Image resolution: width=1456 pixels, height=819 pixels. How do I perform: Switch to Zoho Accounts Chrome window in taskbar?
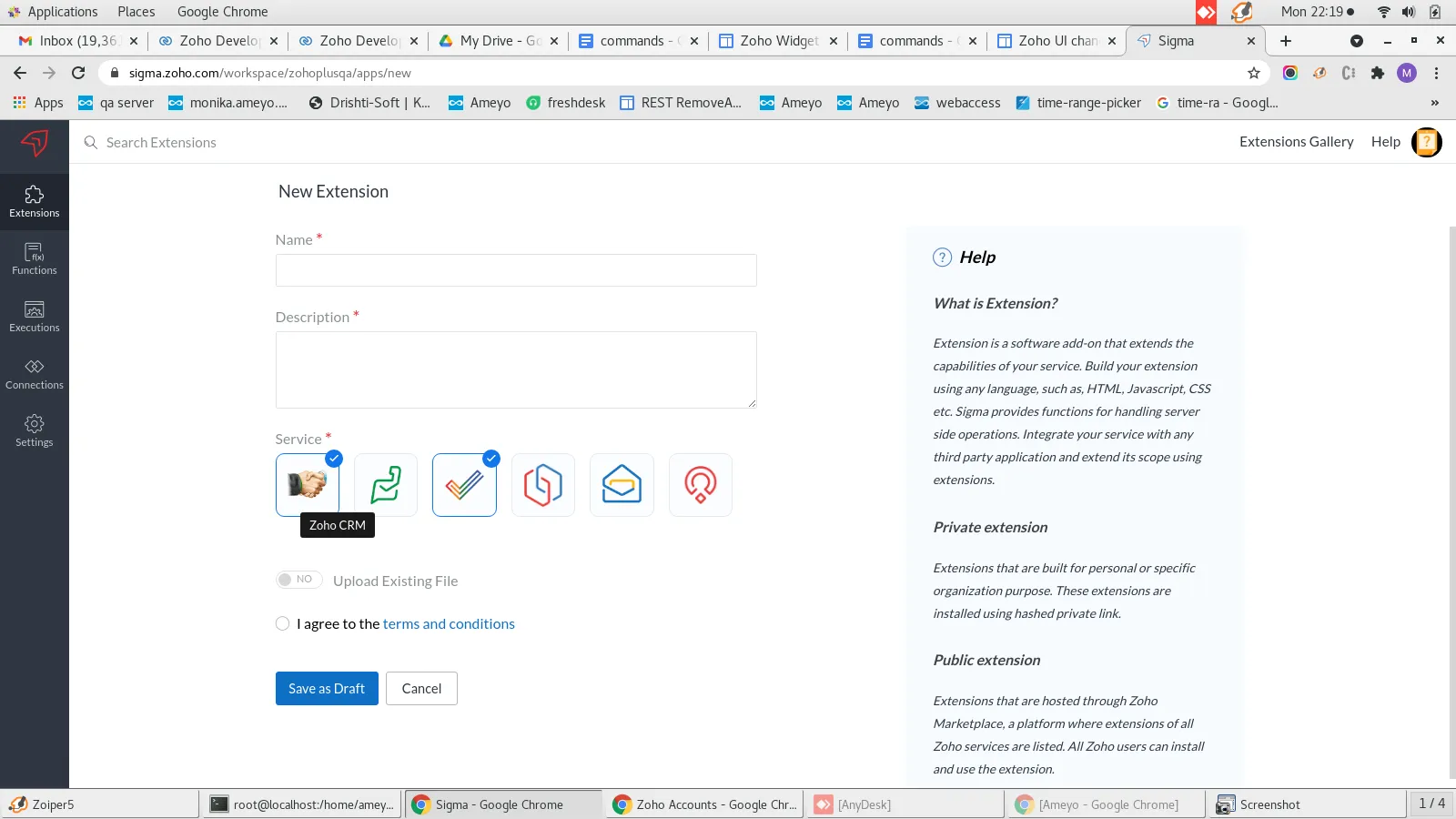(x=705, y=804)
